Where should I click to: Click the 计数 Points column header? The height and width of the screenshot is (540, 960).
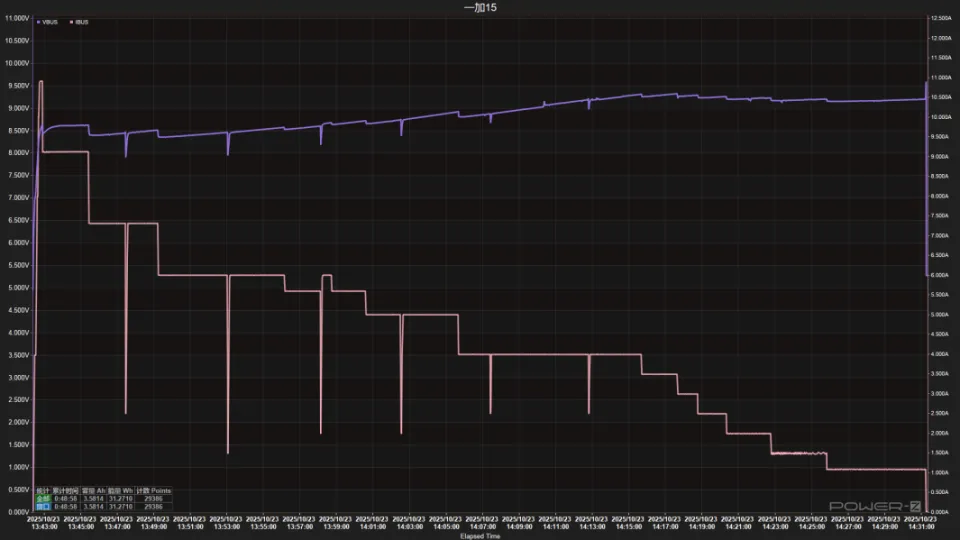pos(155,491)
